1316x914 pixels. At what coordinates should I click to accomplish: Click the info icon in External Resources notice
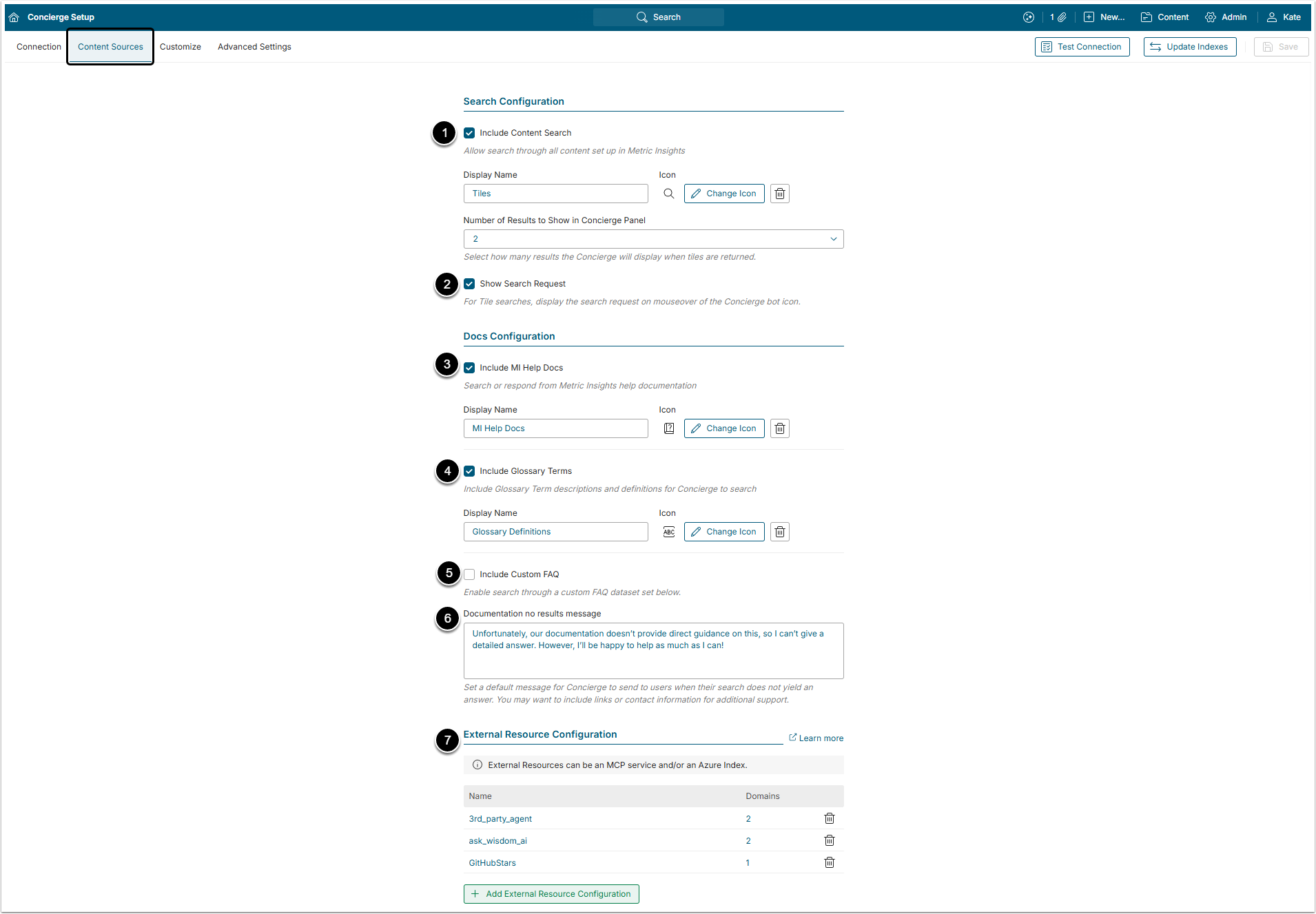[477, 765]
